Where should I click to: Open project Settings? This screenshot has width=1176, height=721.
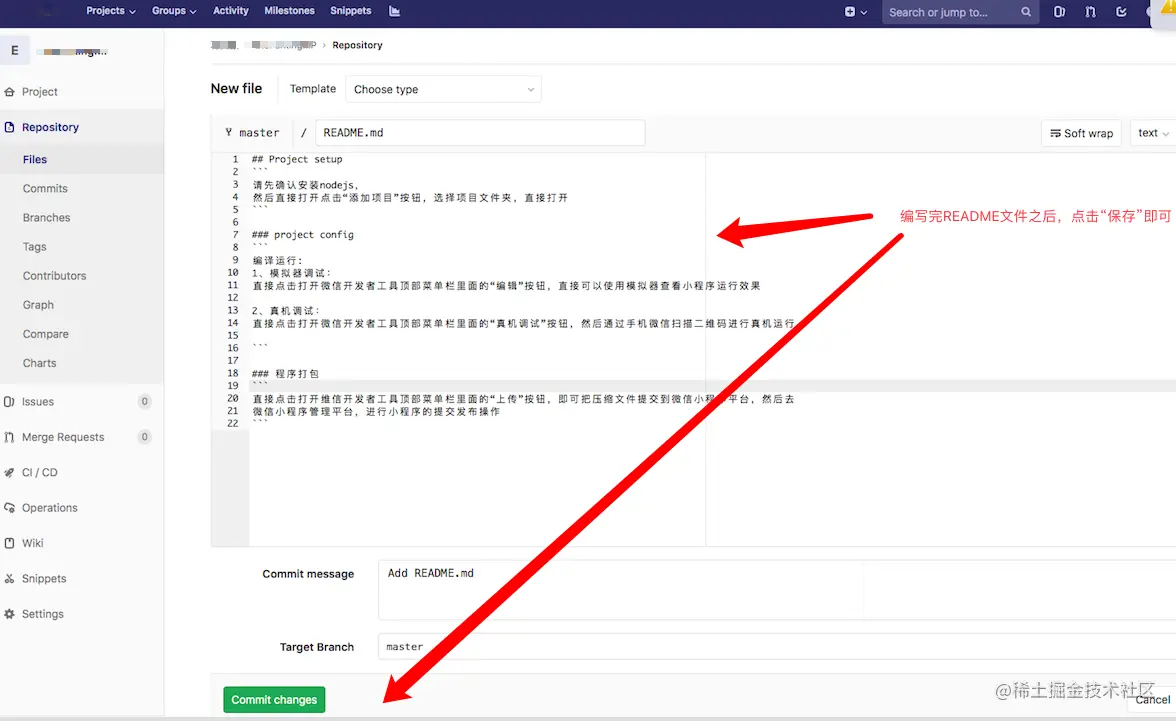[x=43, y=614]
